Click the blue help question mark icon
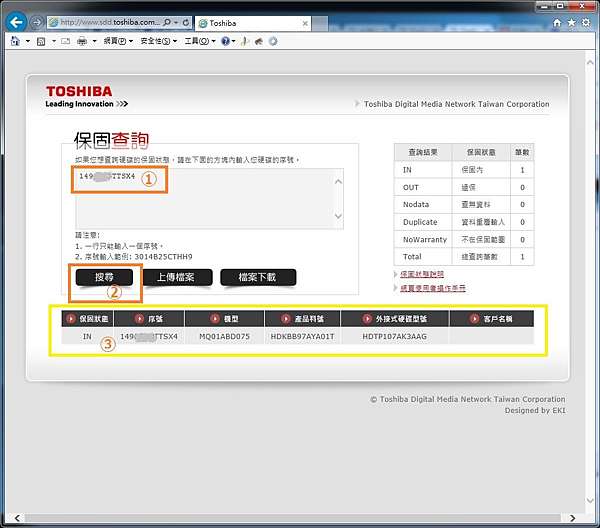The height and width of the screenshot is (528, 600). pyautogui.click(x=225, y=41)
